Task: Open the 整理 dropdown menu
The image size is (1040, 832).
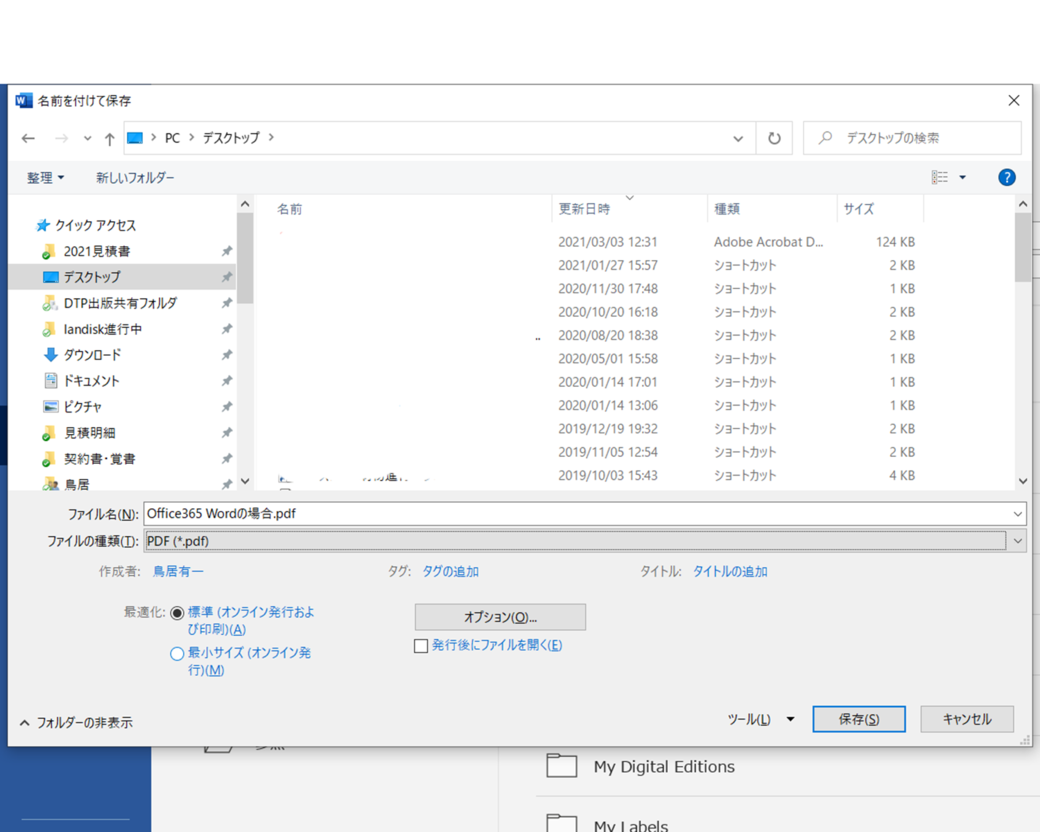Action: tap(46, 178)
